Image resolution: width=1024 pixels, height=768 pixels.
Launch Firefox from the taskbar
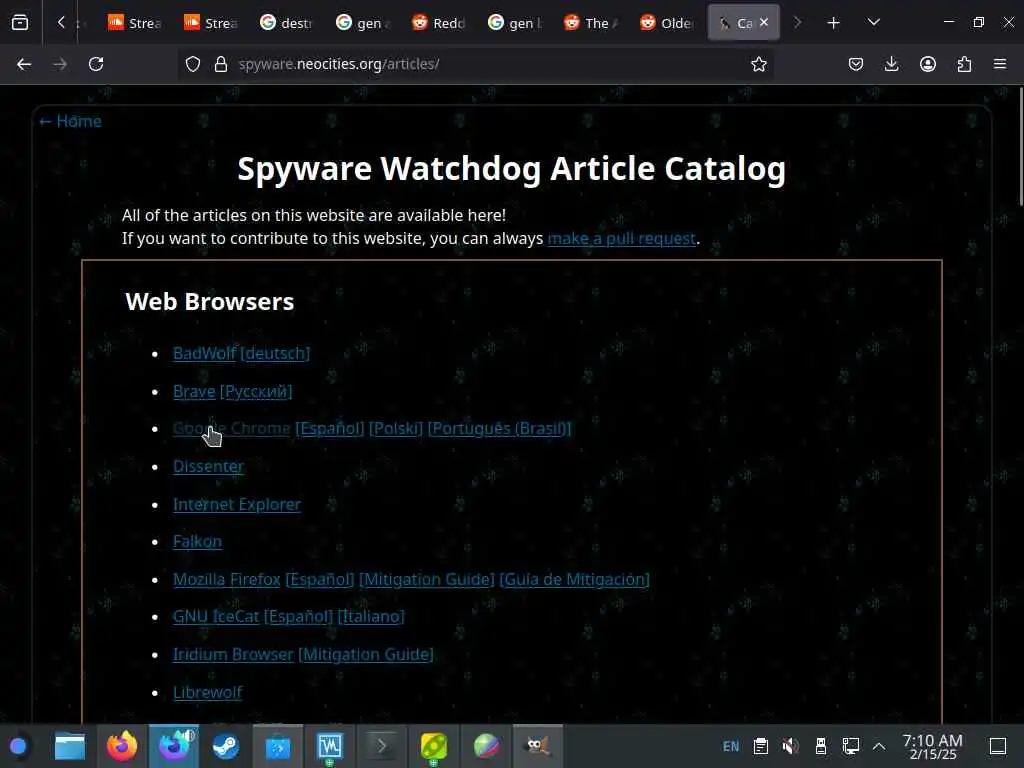point(122,746)
